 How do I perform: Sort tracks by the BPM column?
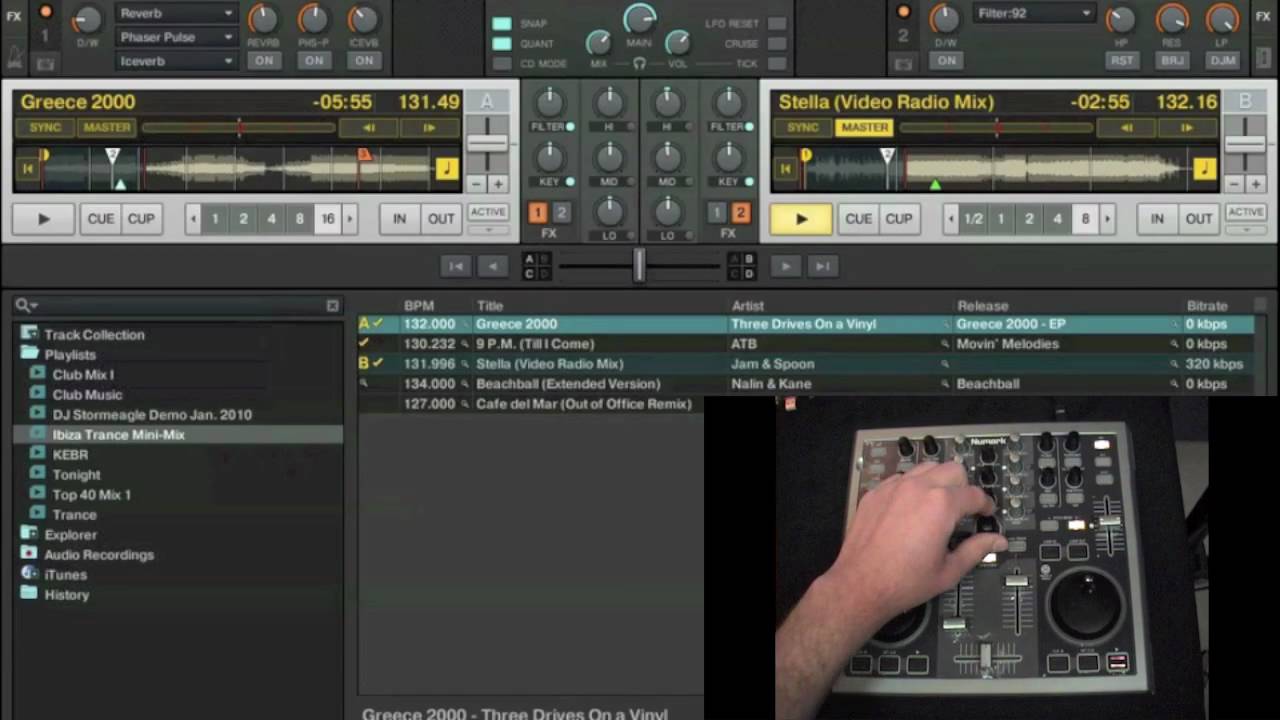419,306
